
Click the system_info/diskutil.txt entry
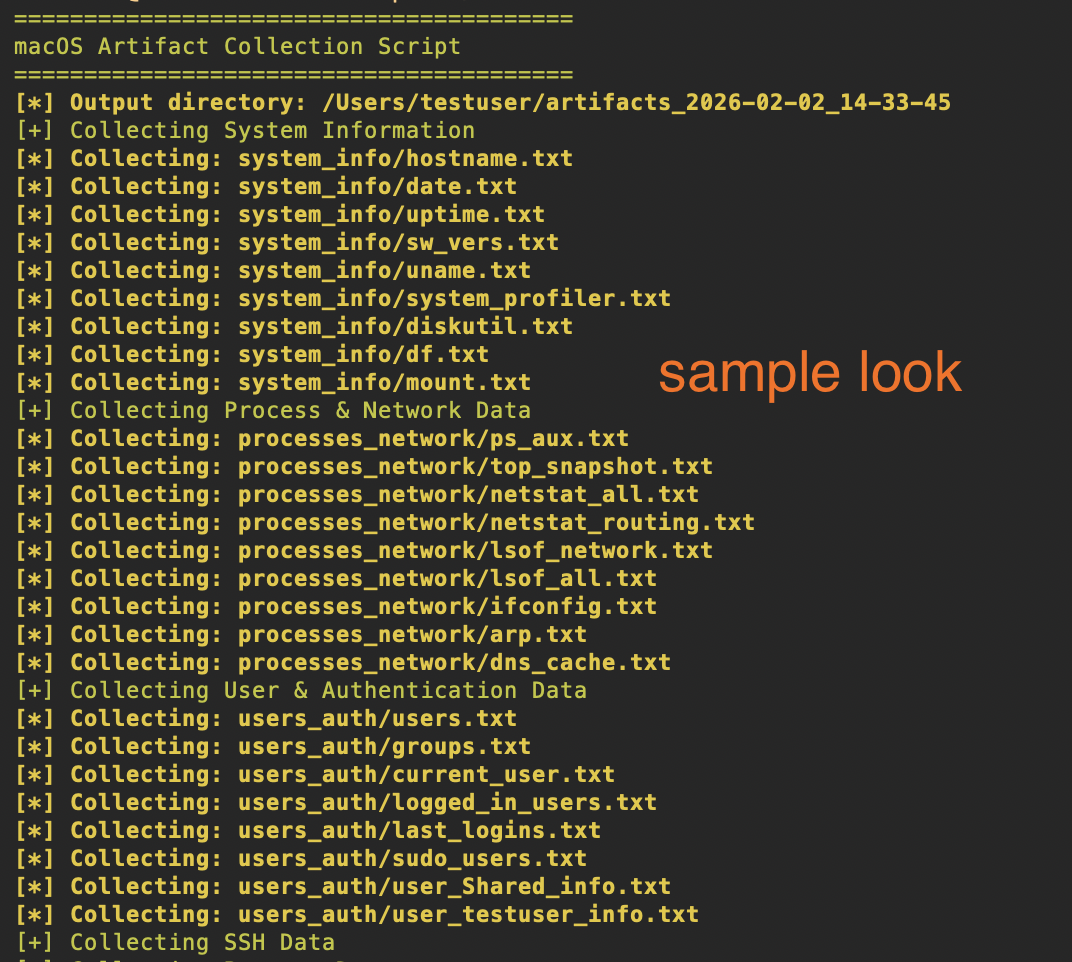[405, 327]
